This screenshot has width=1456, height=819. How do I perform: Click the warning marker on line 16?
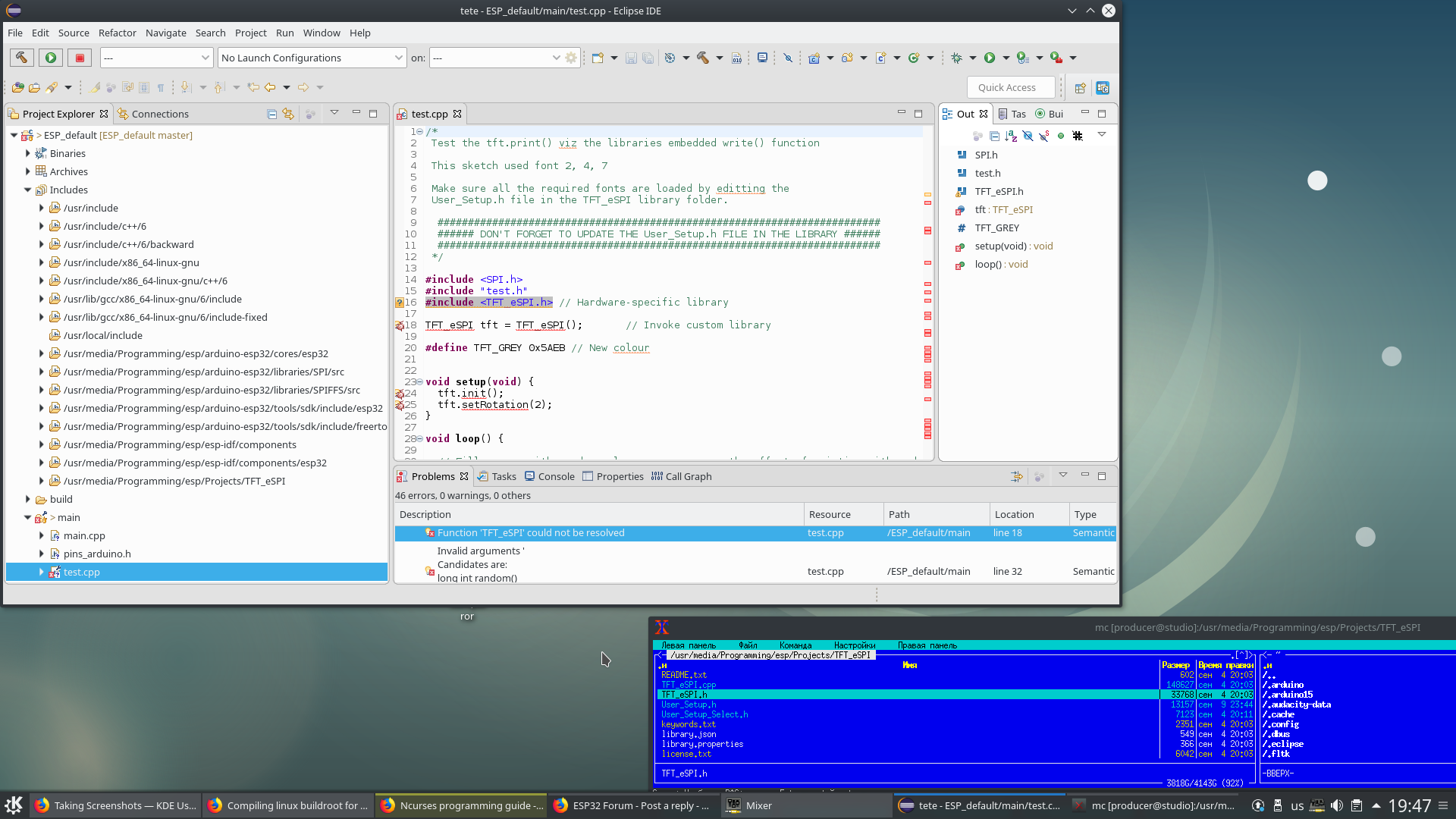coord(400,303)
